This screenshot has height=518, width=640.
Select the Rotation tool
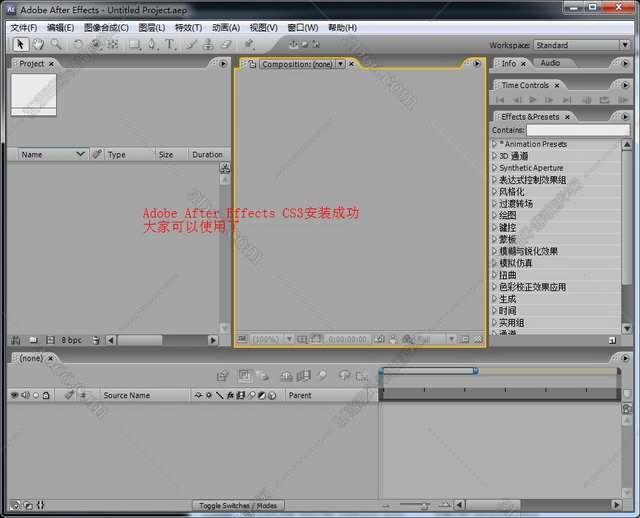(78, 44)
